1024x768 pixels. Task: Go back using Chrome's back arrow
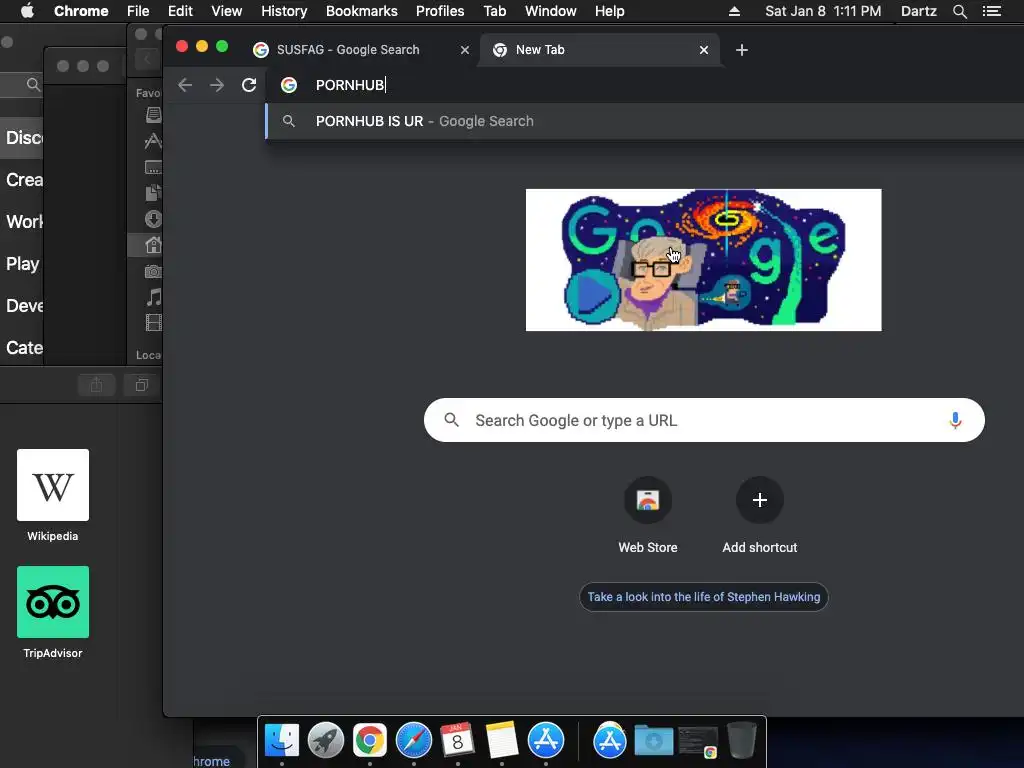coord(185,85)
